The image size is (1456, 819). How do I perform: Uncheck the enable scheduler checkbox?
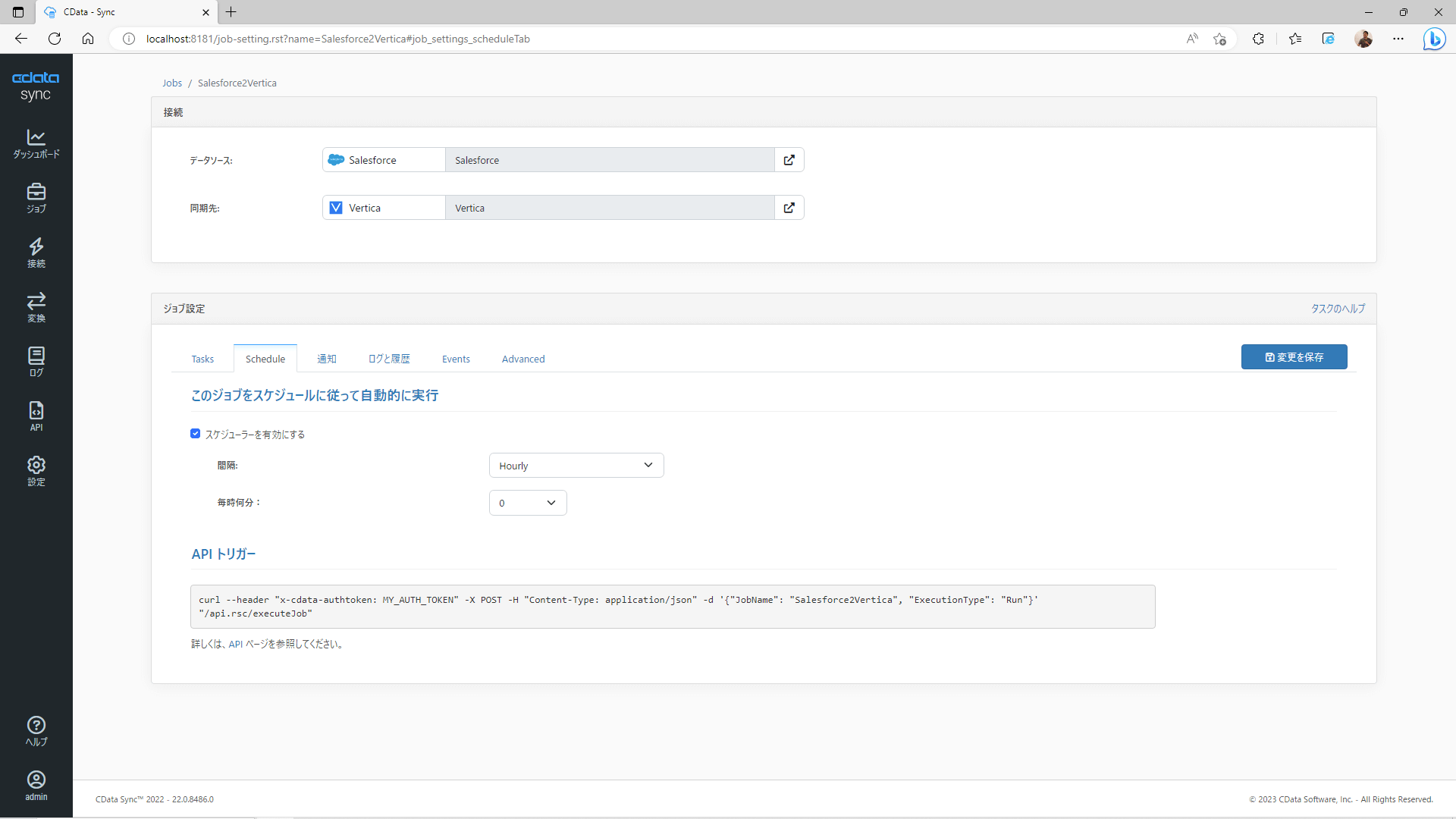click(195, 434)
